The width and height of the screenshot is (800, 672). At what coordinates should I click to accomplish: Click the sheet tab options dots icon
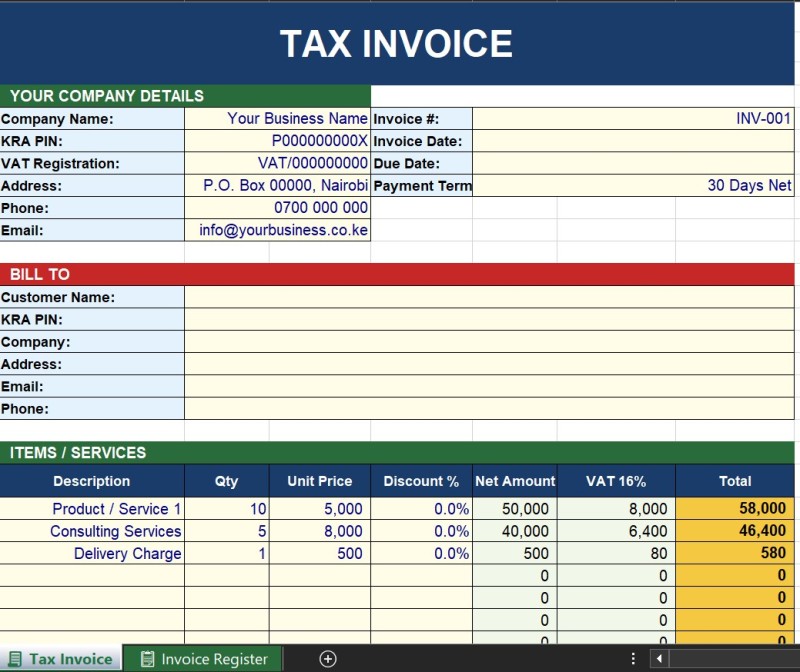click(x=633, y=659)
